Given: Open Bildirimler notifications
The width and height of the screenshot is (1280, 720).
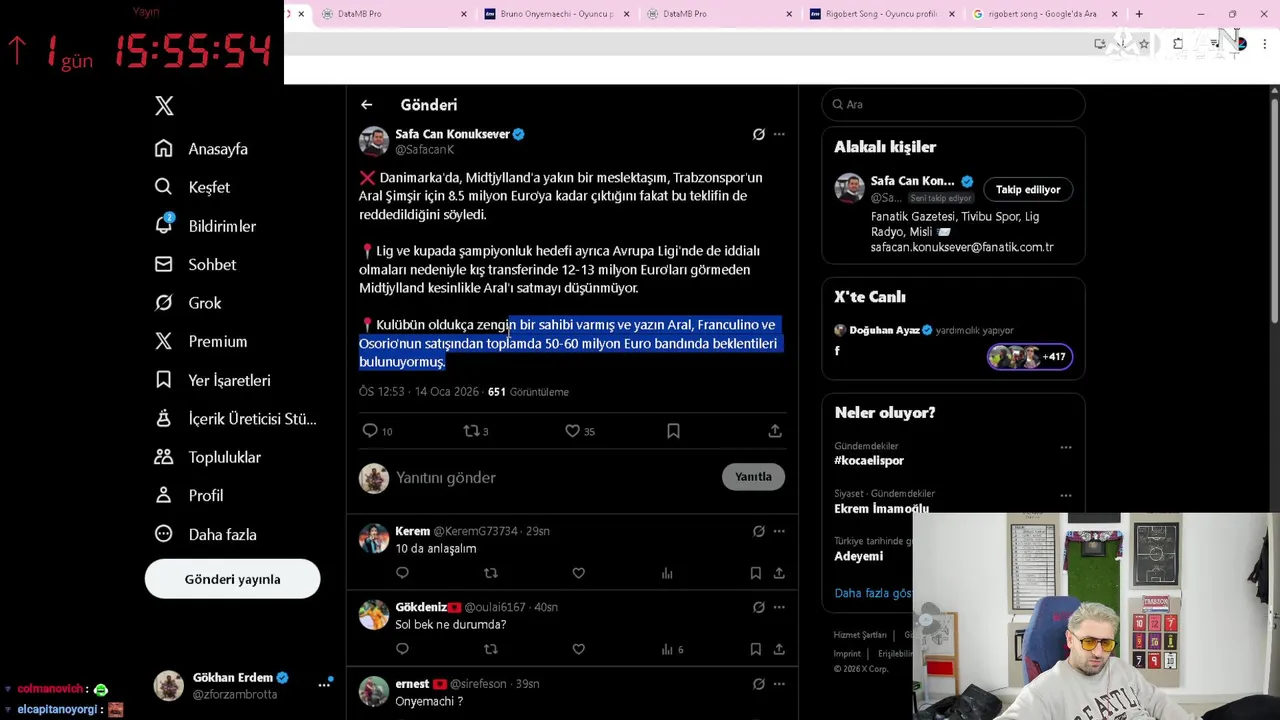Looking at the screenshot, I should pyautogui.click(x=205, y=226).
